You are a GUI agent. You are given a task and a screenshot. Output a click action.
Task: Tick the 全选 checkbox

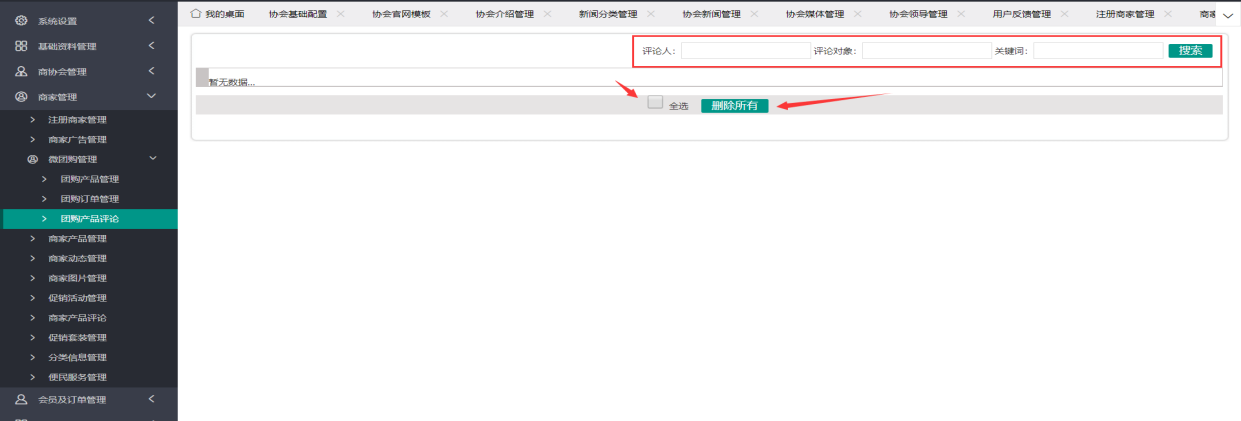tap(655, 102)
